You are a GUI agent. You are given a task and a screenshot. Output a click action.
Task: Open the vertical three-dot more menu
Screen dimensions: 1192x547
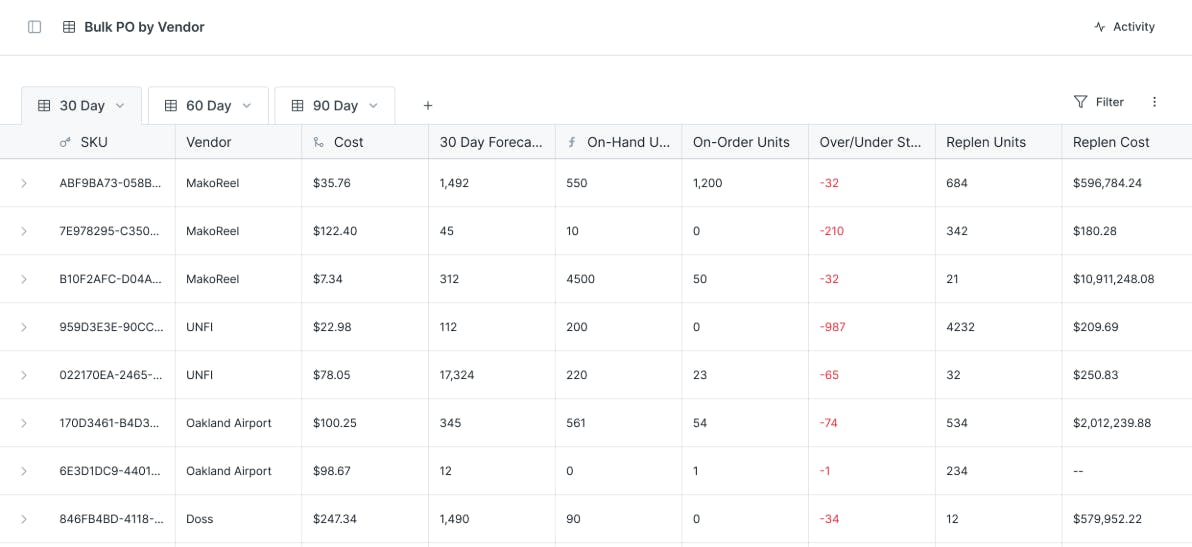1155,102
